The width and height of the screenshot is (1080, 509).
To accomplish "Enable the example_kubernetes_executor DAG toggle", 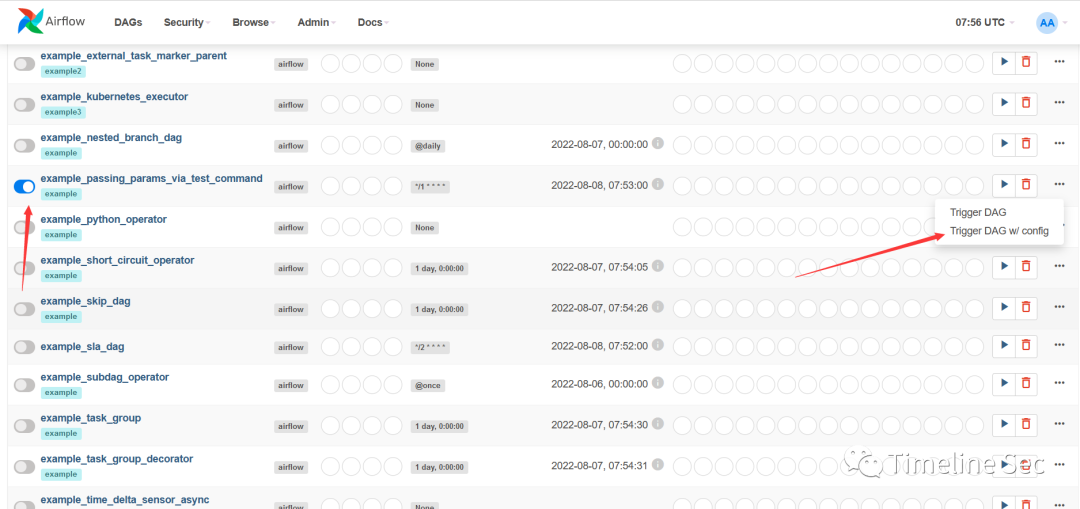I will (x=25, y=105).
